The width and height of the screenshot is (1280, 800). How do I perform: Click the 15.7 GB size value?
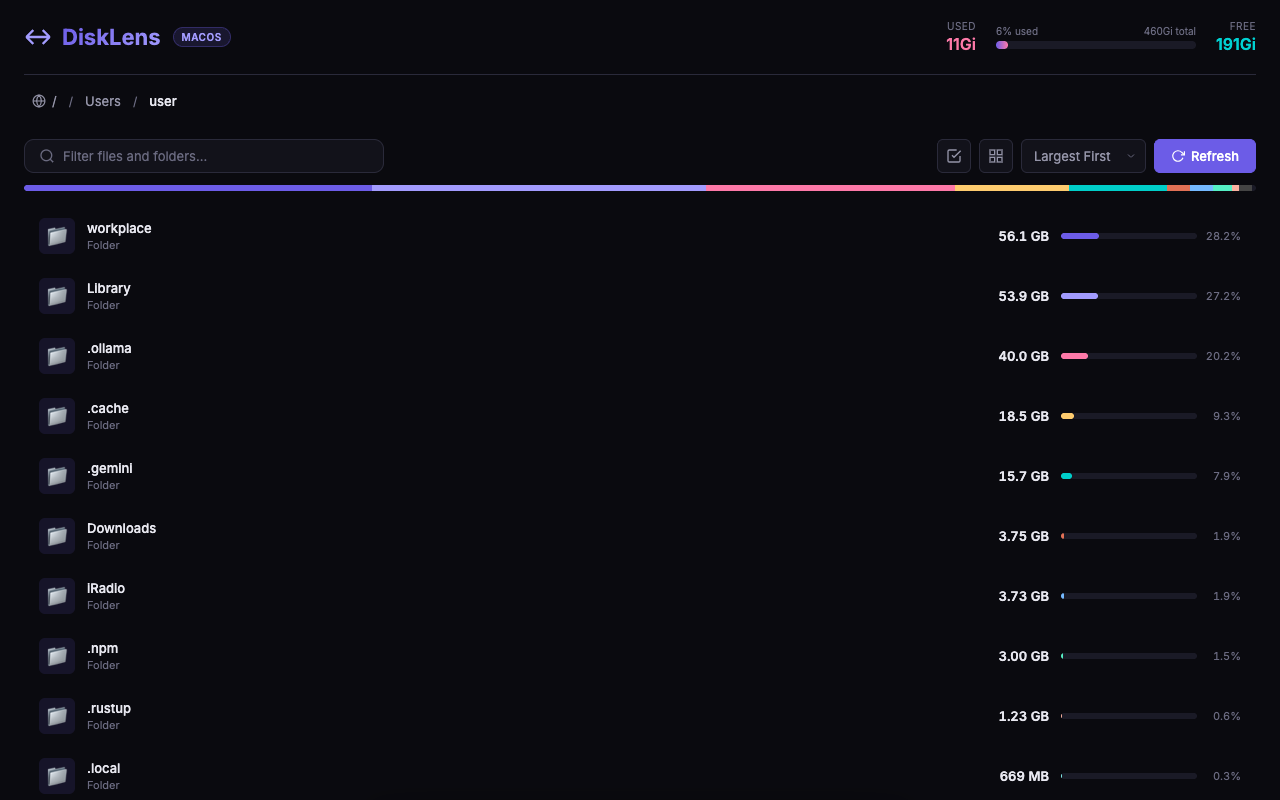coord(1024,476)
